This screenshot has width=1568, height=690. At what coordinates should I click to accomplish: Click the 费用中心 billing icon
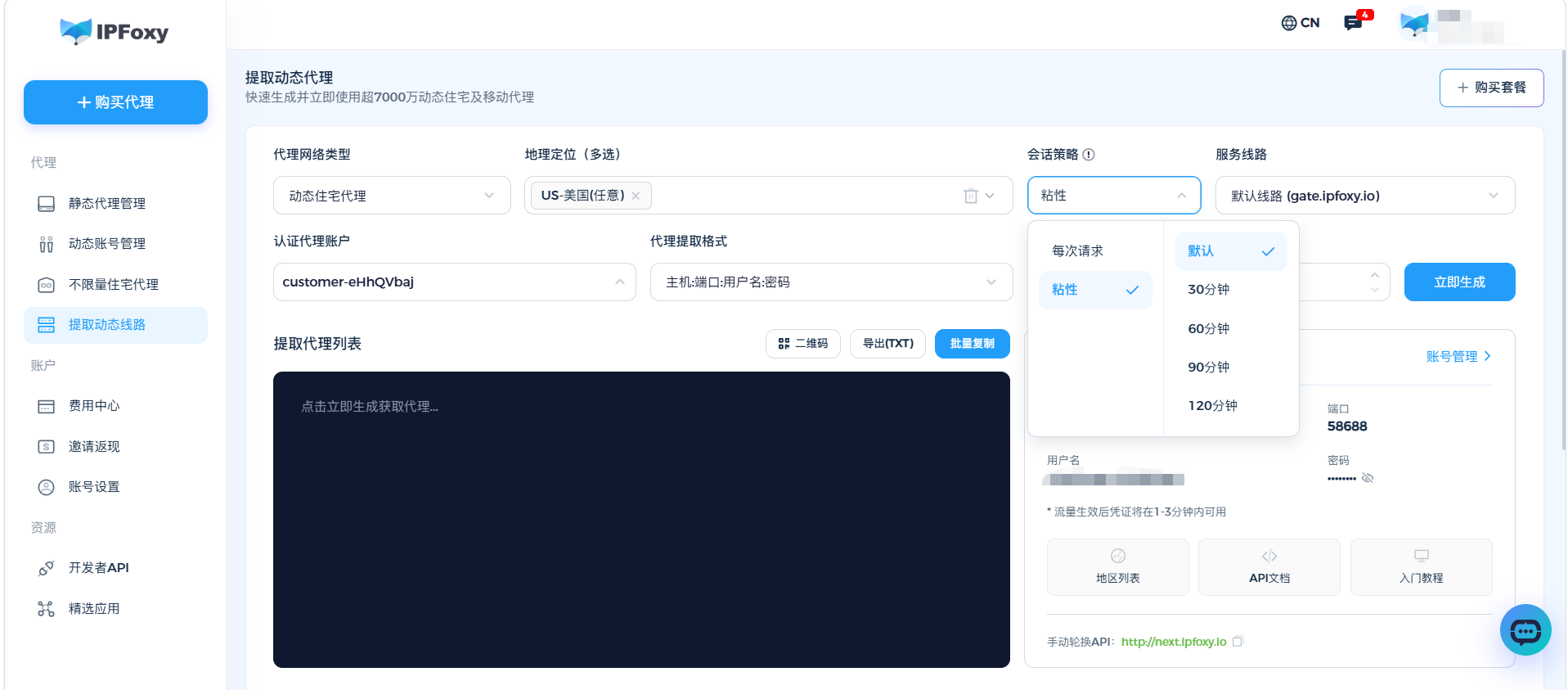click(47, 406)
